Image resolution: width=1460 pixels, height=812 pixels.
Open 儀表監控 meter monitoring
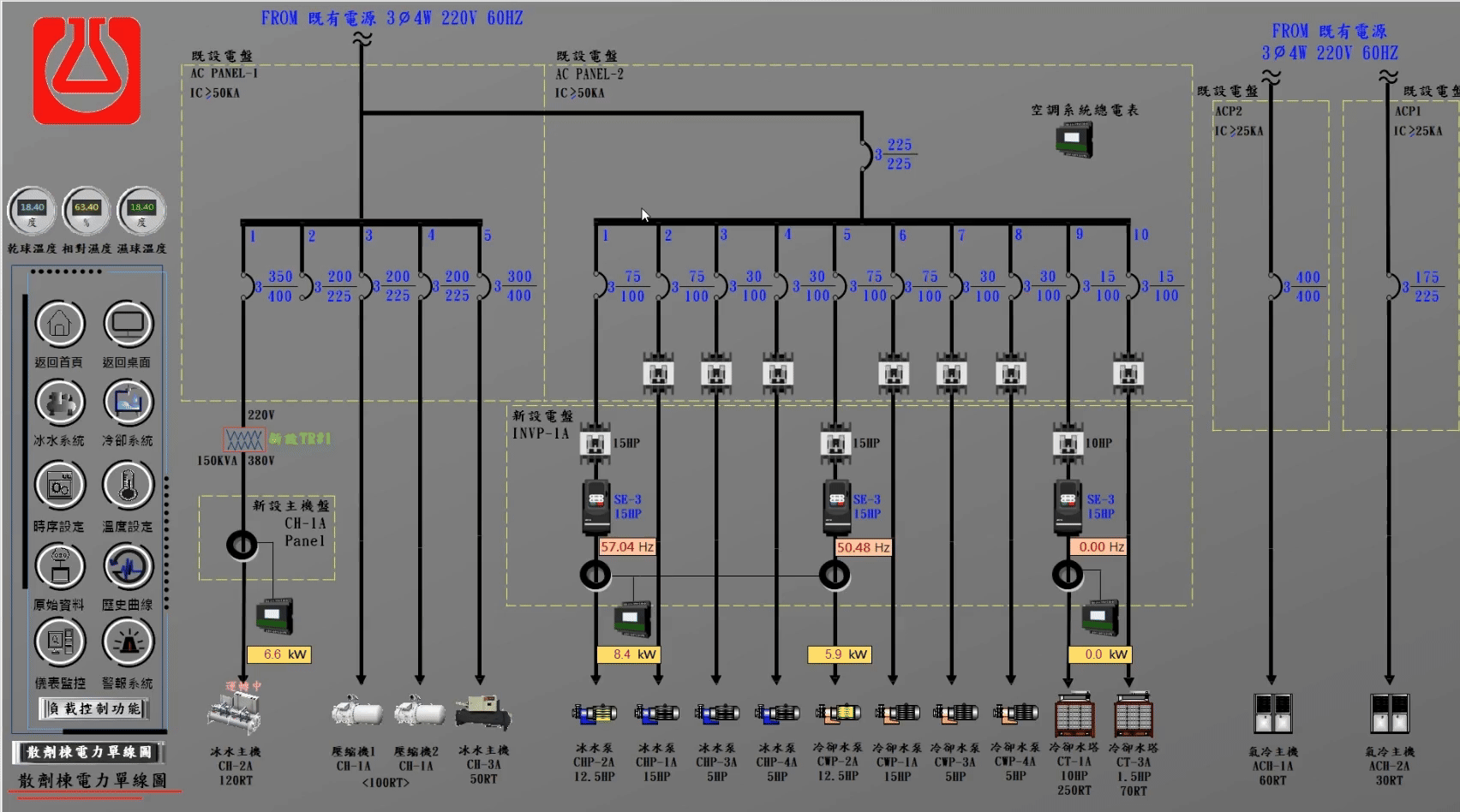click(59, 642)
